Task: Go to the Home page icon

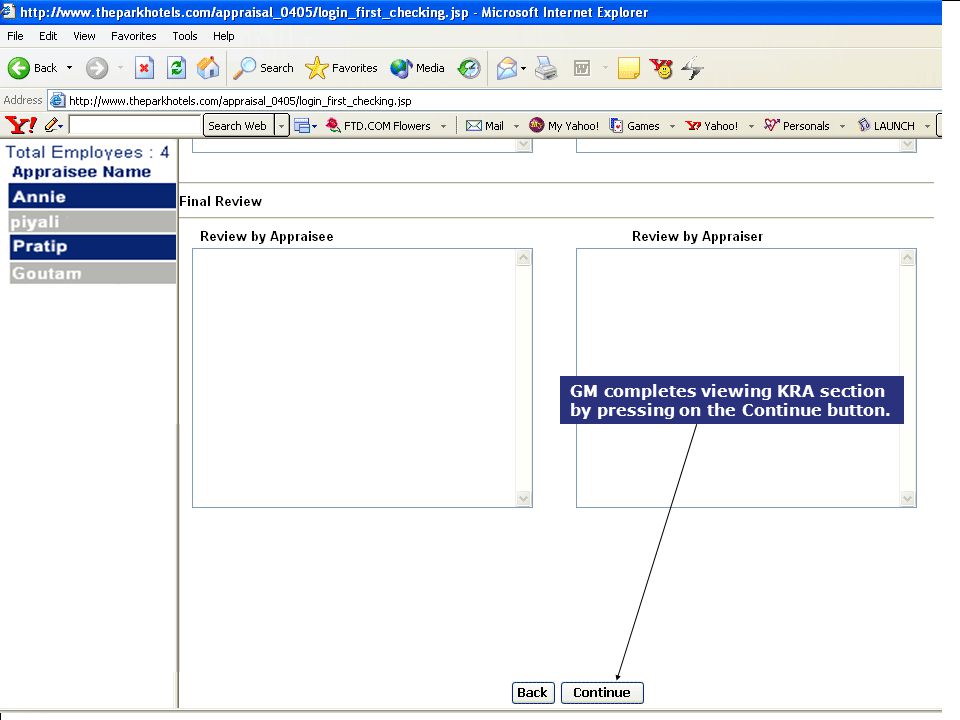Action: coord(208,68)
